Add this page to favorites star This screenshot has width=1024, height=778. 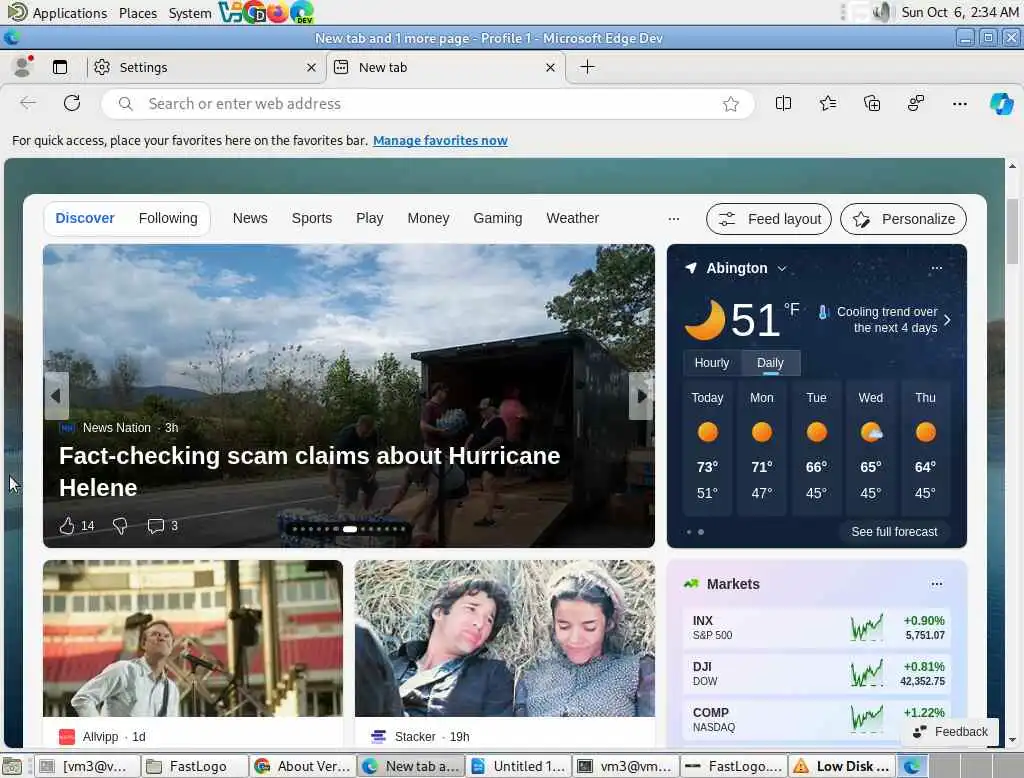click(731, 104)
